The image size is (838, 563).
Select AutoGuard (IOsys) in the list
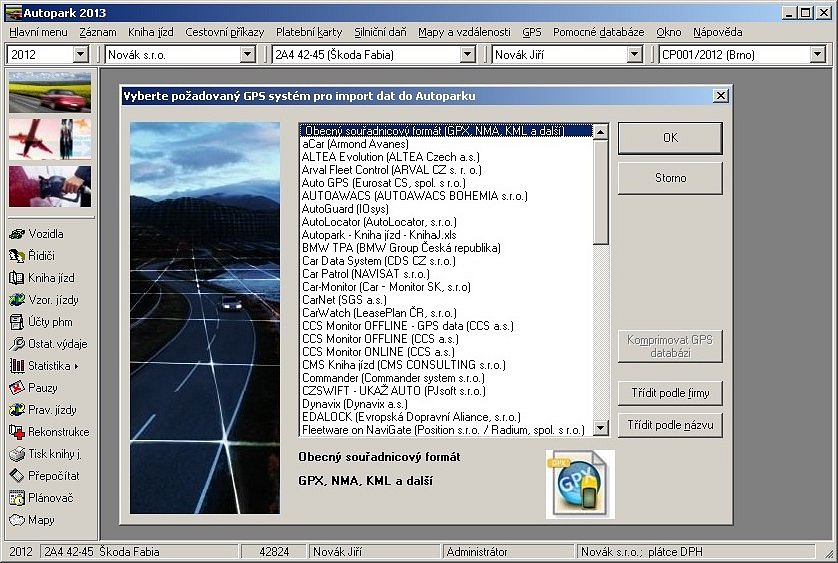click(x=346, y=209)
